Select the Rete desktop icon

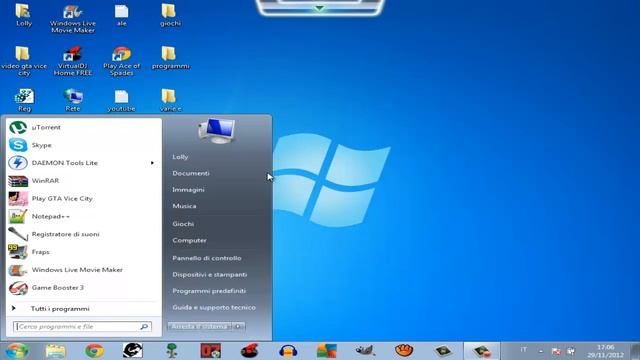(x=73, y=100)
